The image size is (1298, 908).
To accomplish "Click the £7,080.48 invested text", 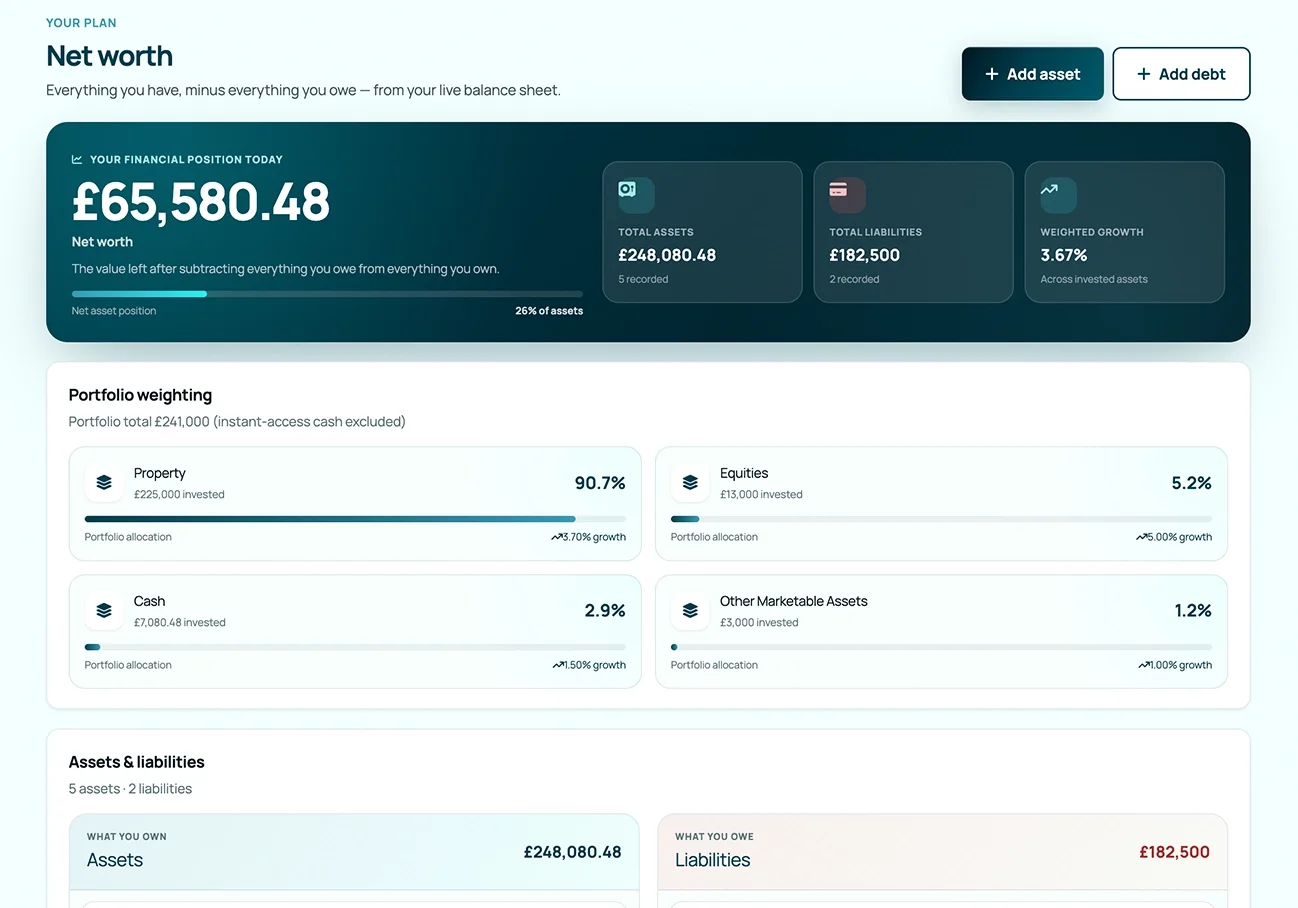I will pos(180,622).
